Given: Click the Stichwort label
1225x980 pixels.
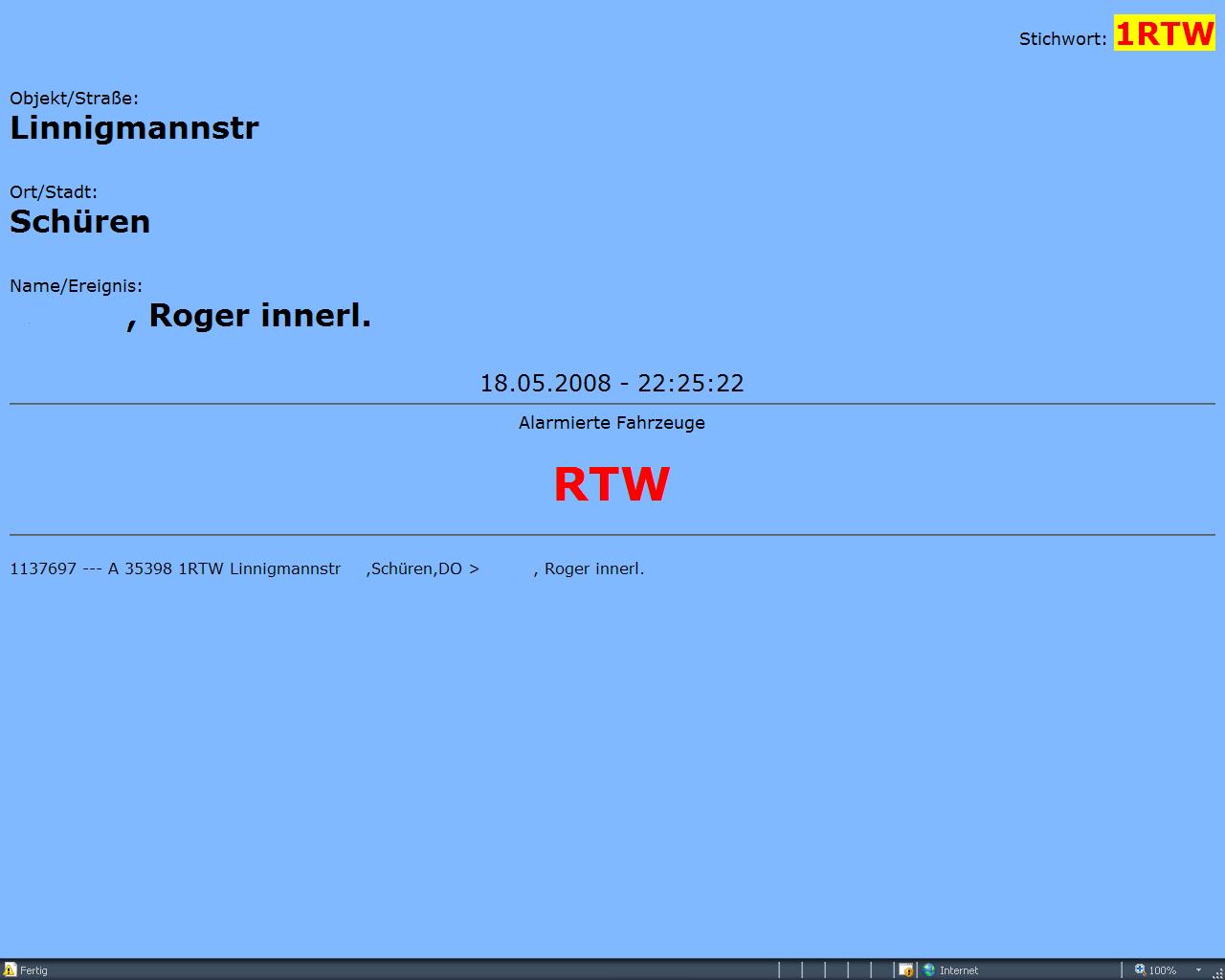Looking at the screenshot, I should tap(1062, 39).
